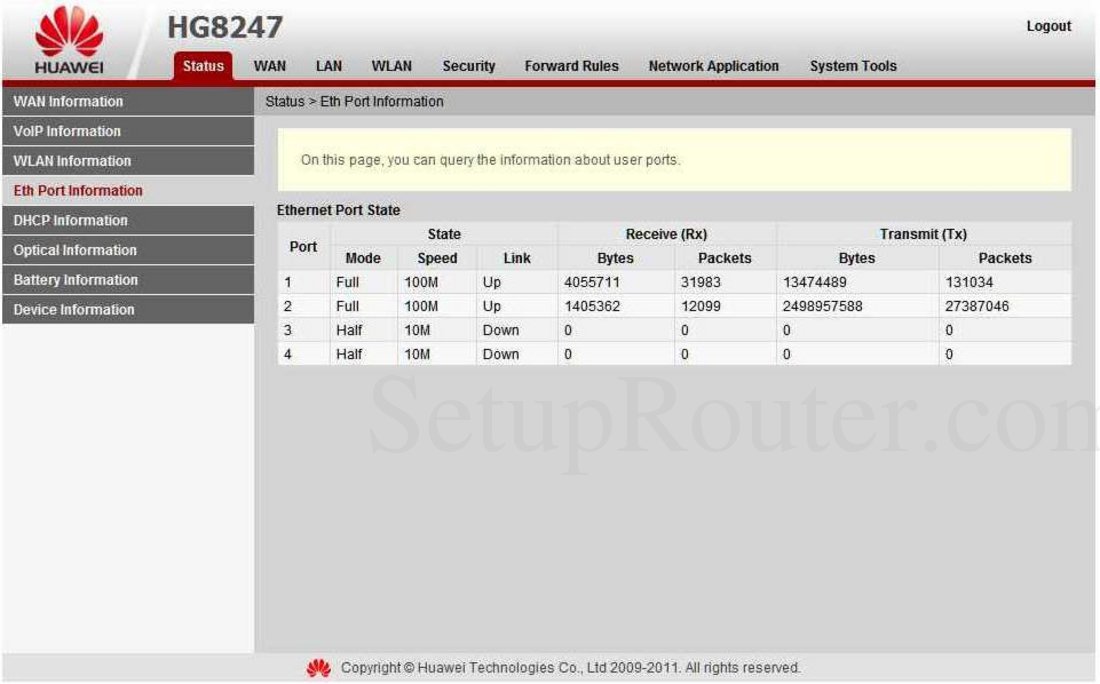The image size is (1100, 684).
Task: Open DHCP Information from the sidebar
Action: pos(71,220)
